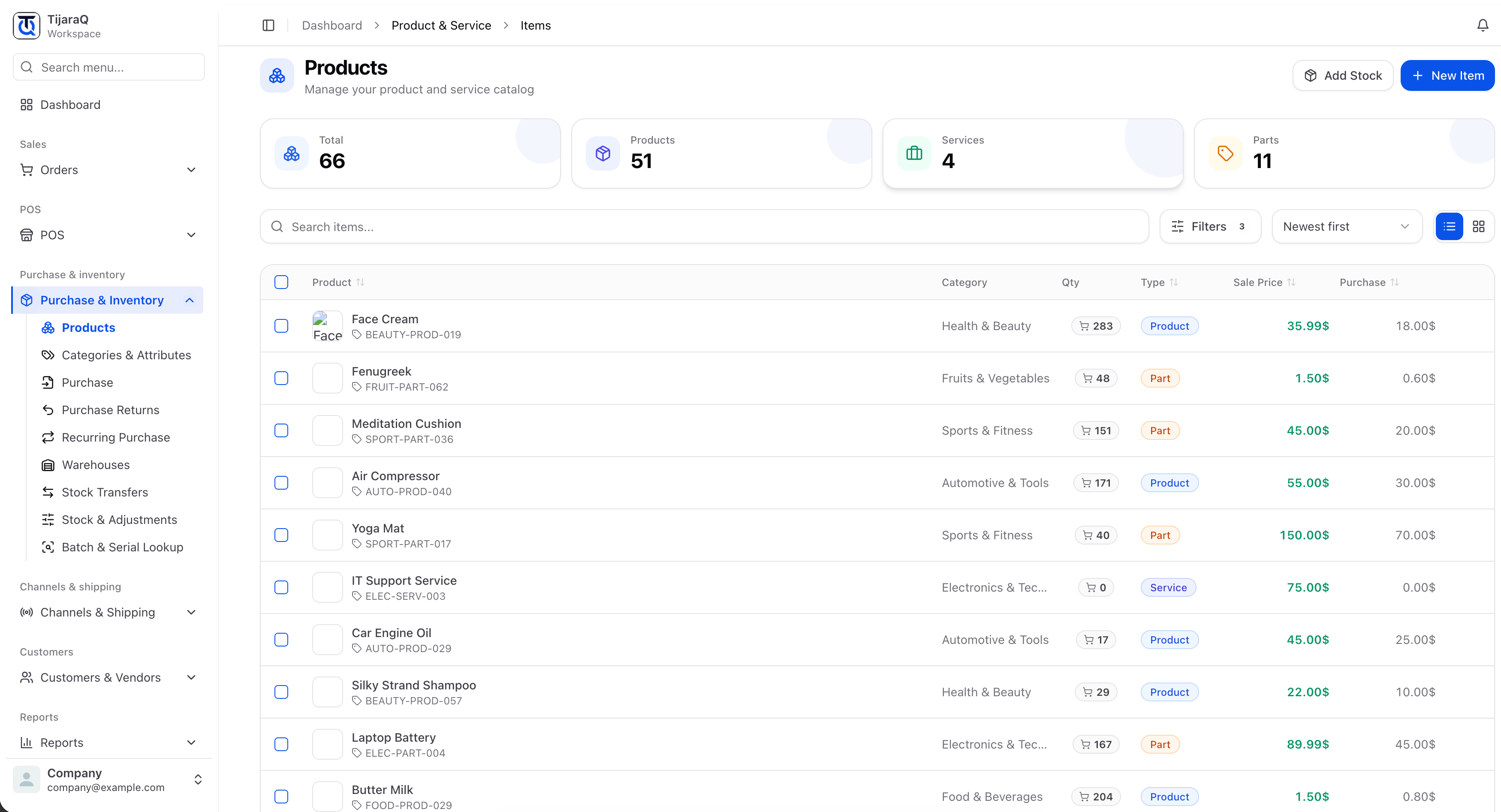Click the search items magnifier icon

click(x=277, y=227)
